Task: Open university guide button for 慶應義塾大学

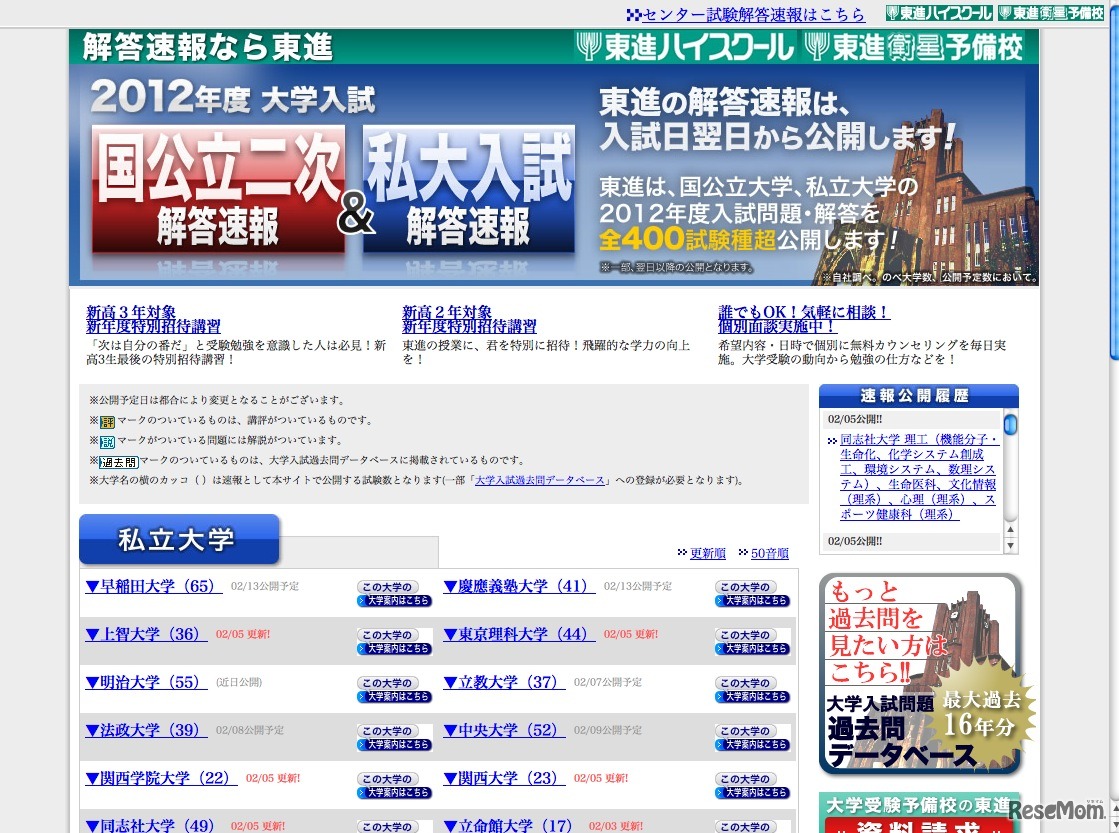Action: coord(752,594)
